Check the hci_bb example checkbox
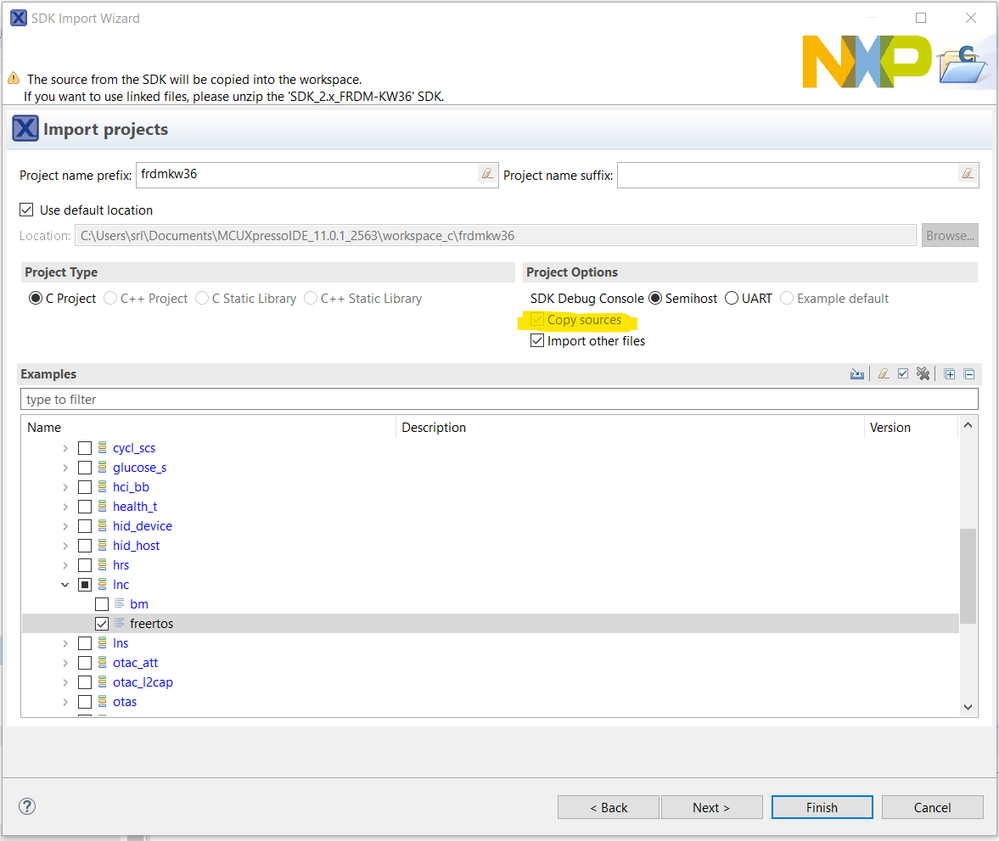The width and height of the screenshot is (999, 841). [85, 487]
